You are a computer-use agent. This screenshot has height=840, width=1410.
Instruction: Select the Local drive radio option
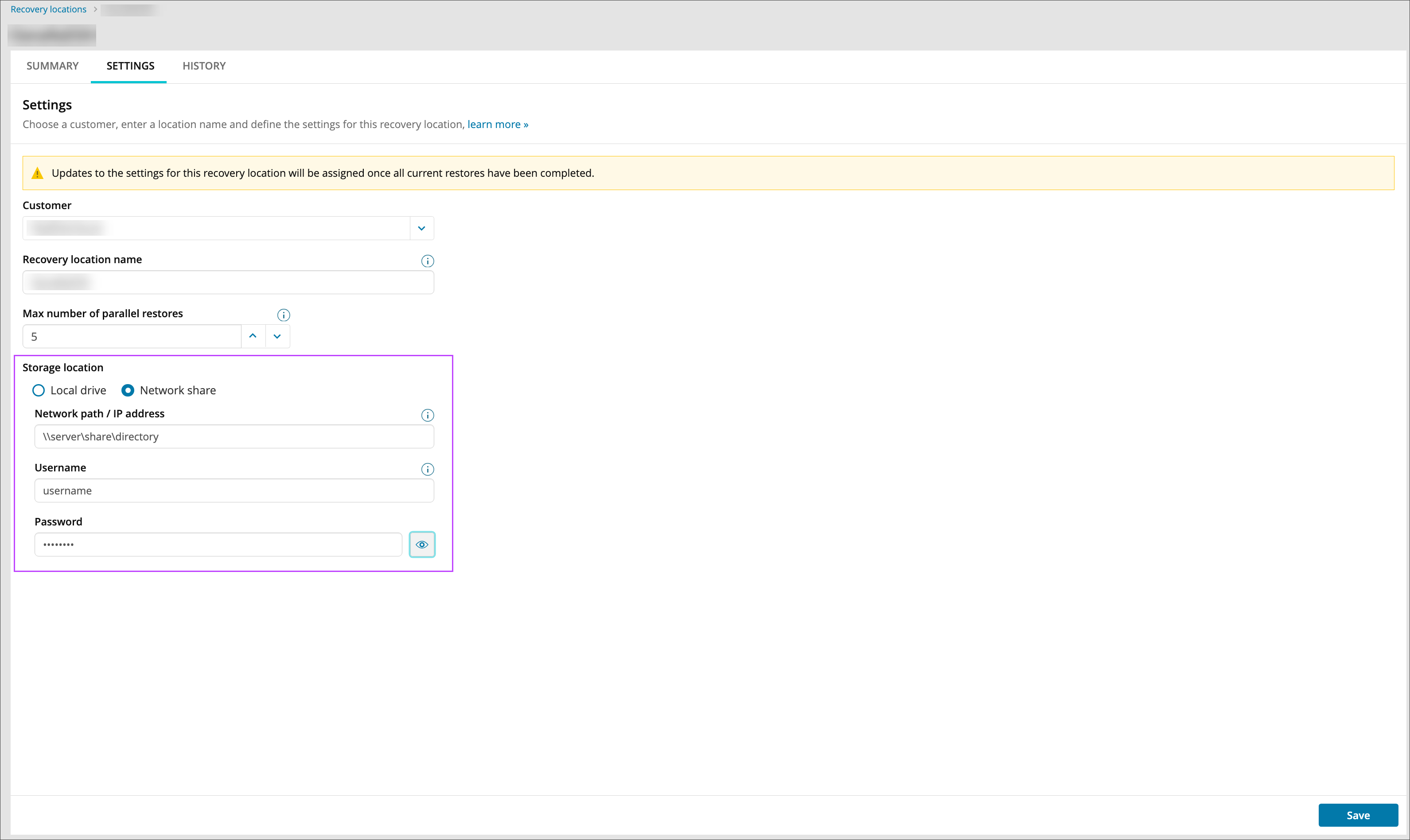(39, 391)
